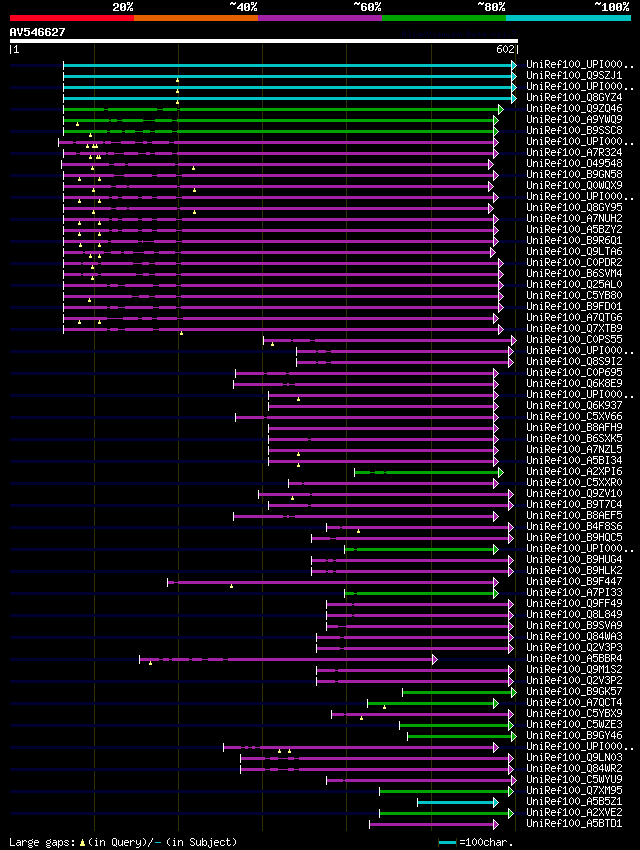Select the UniRef100_A2XVE2 hit label

coord(574,813)
